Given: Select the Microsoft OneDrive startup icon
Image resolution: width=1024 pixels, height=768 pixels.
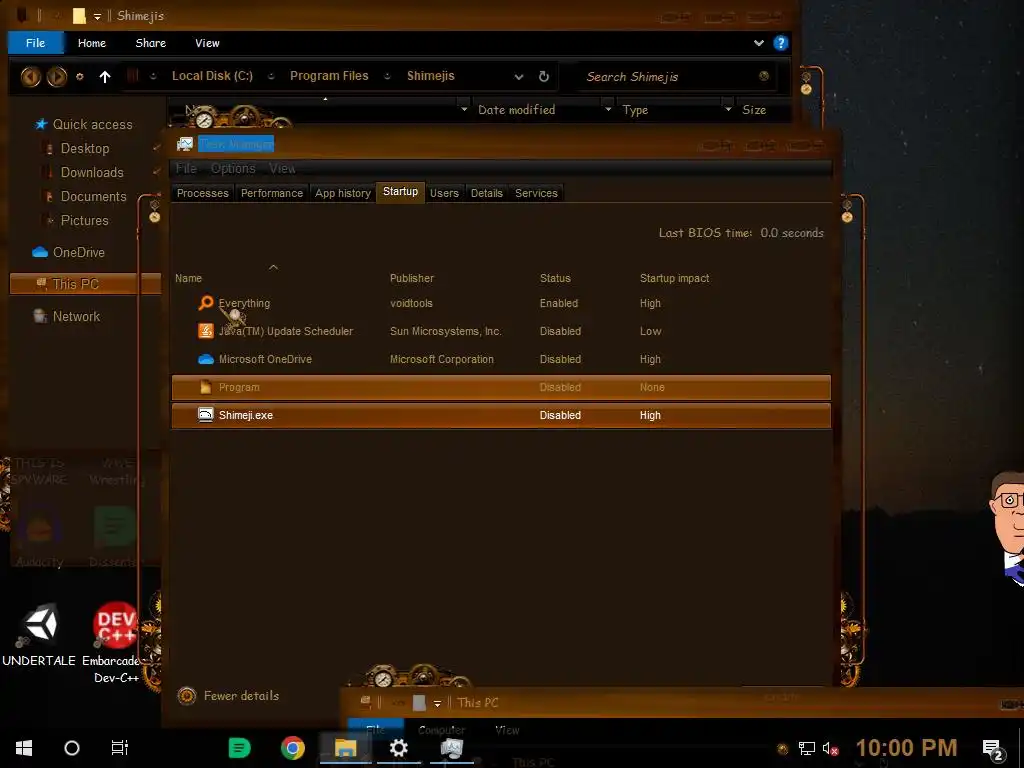Looking at the screenshot, I should click(x=206, y=359).
